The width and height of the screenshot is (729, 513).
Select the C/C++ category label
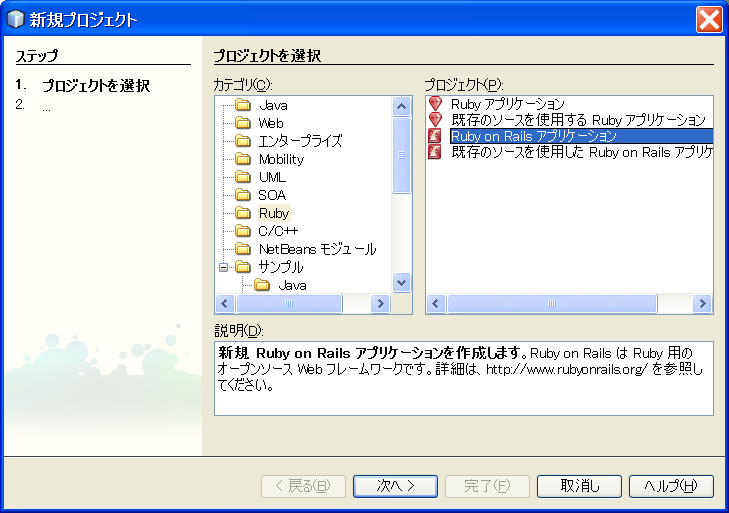pos(278,231)
